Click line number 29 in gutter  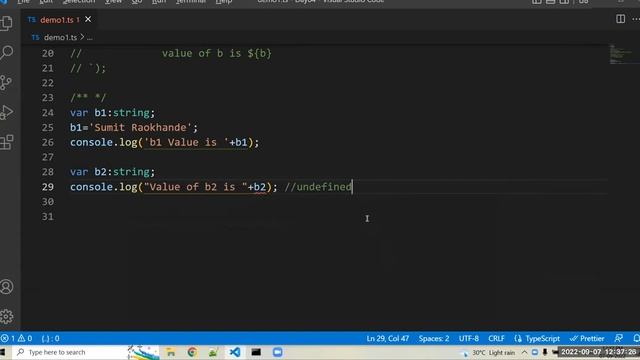(48, 187)
